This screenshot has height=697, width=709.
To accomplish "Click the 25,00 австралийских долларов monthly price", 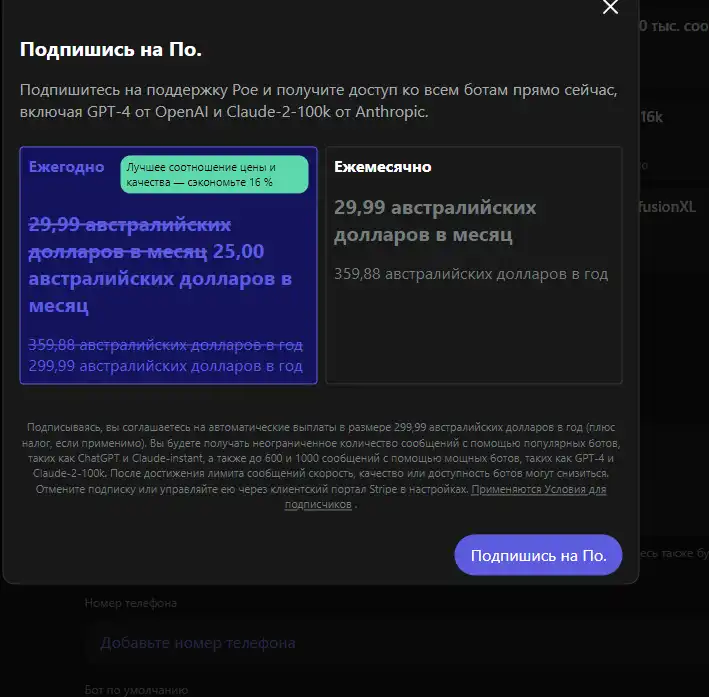I will (160, 279).
